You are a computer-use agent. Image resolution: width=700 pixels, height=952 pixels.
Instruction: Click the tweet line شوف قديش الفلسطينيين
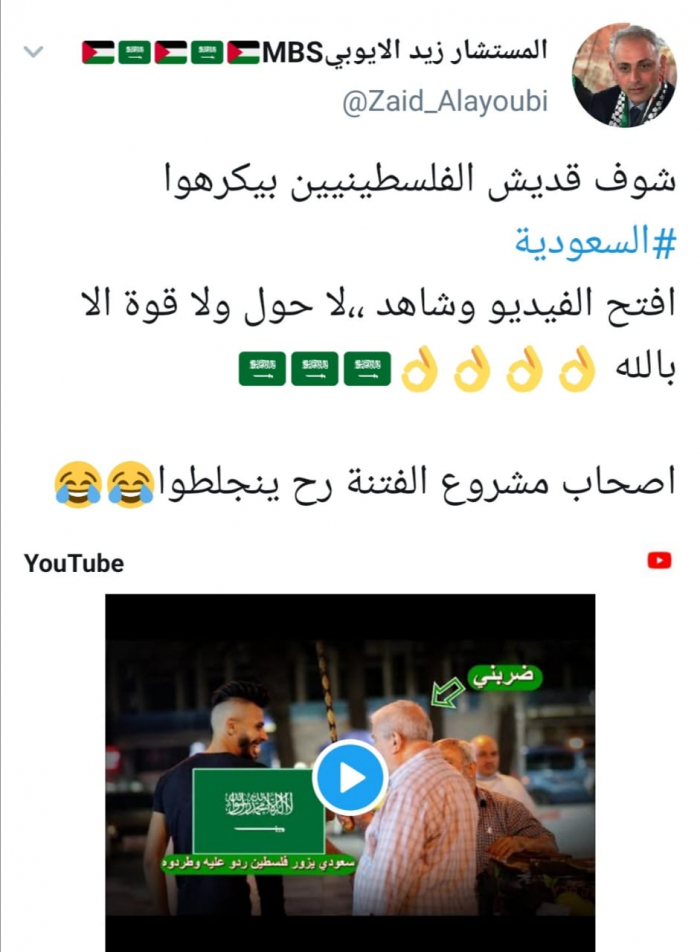tap(420, 180)
